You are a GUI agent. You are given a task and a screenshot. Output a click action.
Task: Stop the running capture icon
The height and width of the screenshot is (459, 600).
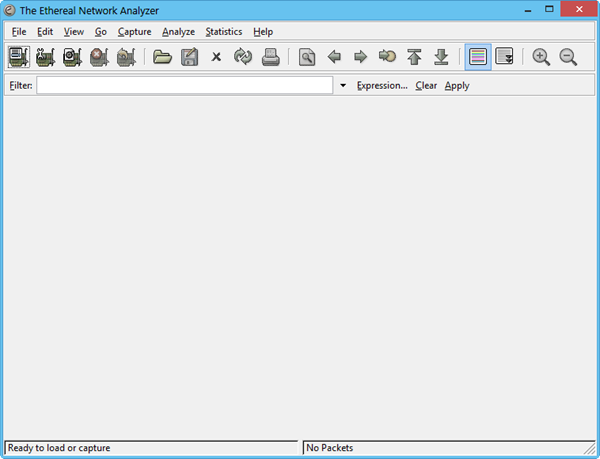(x=99, y=57)
